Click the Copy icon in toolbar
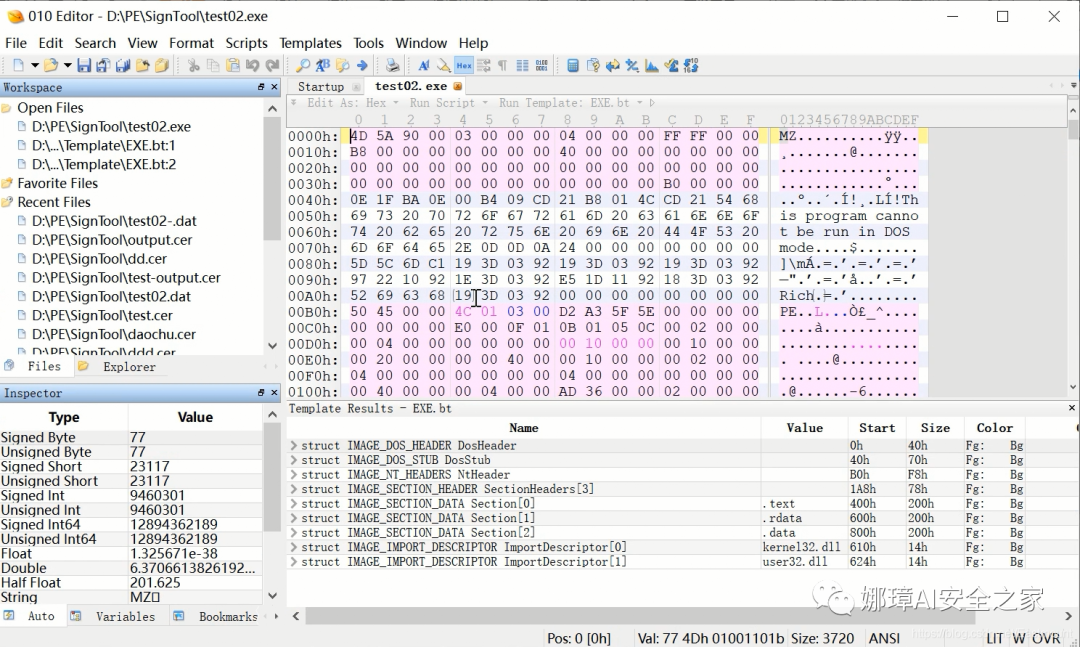 coord(213,65)
